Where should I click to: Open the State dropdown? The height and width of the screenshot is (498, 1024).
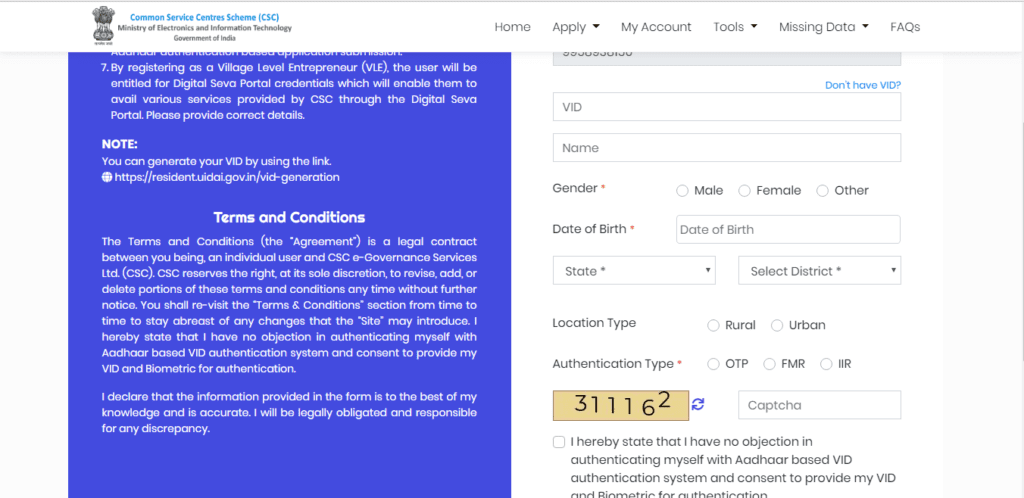click(634, 271)
